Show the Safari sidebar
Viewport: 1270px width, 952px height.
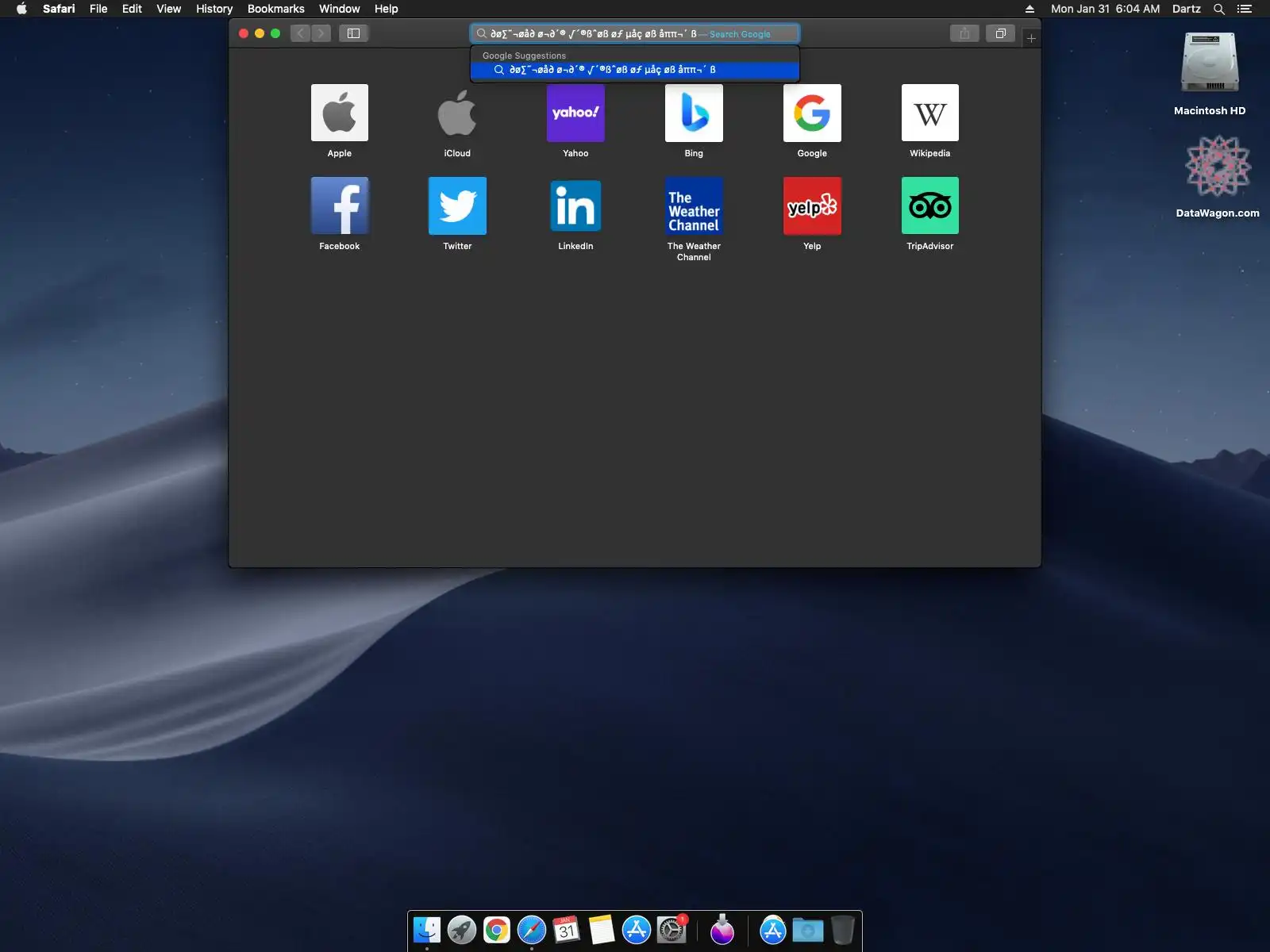(354, 33)
